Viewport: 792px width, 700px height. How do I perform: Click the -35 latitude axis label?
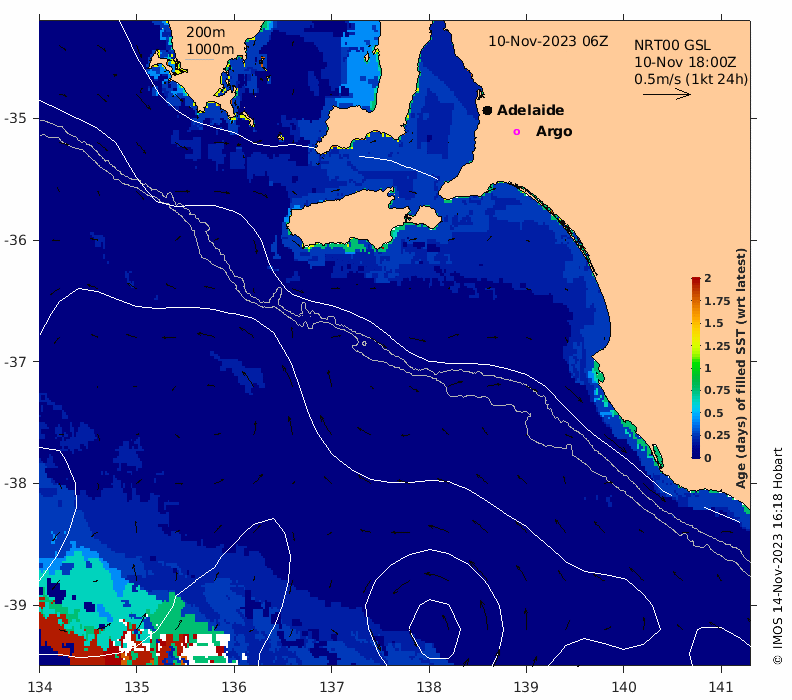(x=15, y=118)
